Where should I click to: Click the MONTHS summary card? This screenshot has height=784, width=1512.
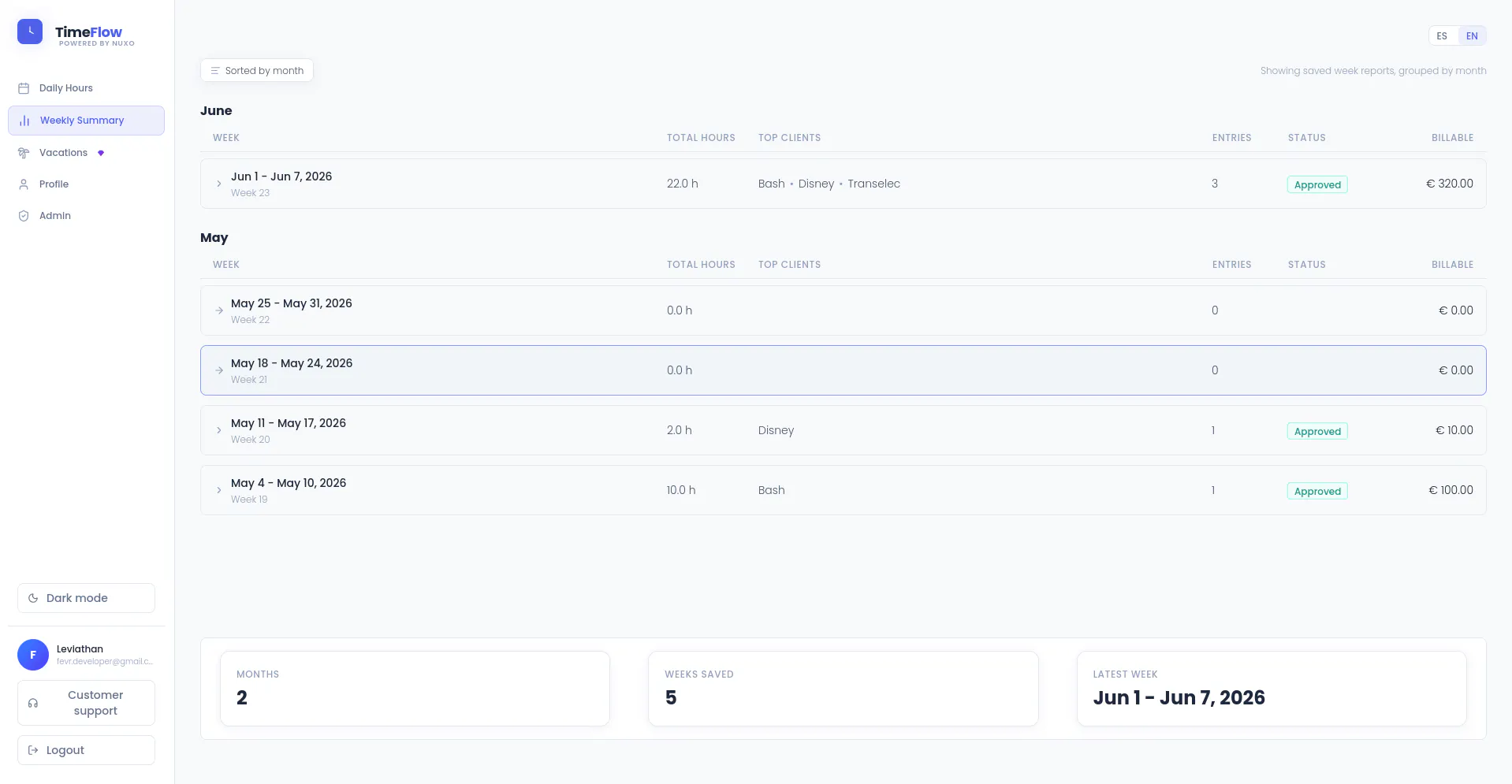(x=415, y=689)
